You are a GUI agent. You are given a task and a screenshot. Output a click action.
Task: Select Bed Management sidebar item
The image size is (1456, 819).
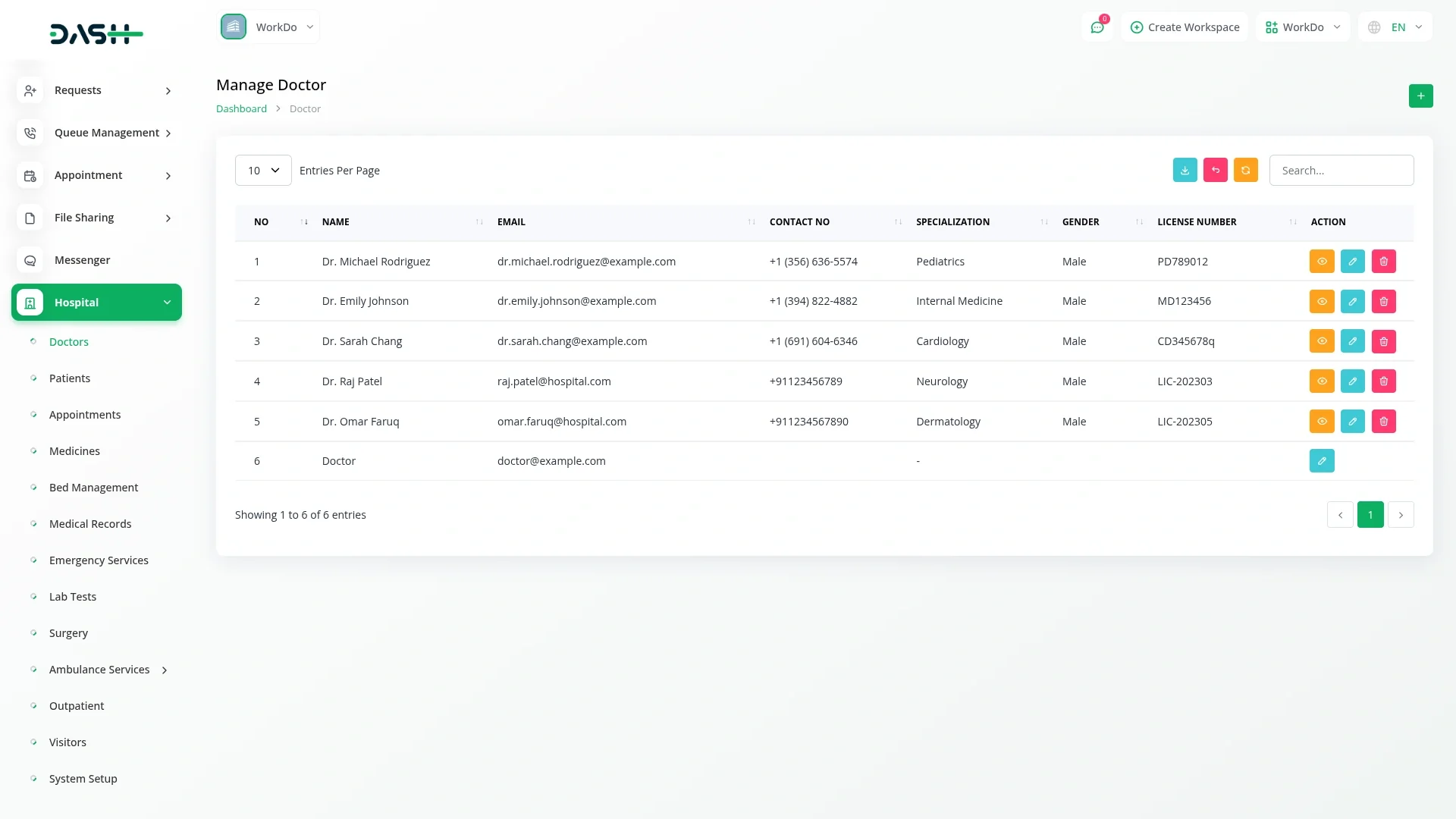93,488
